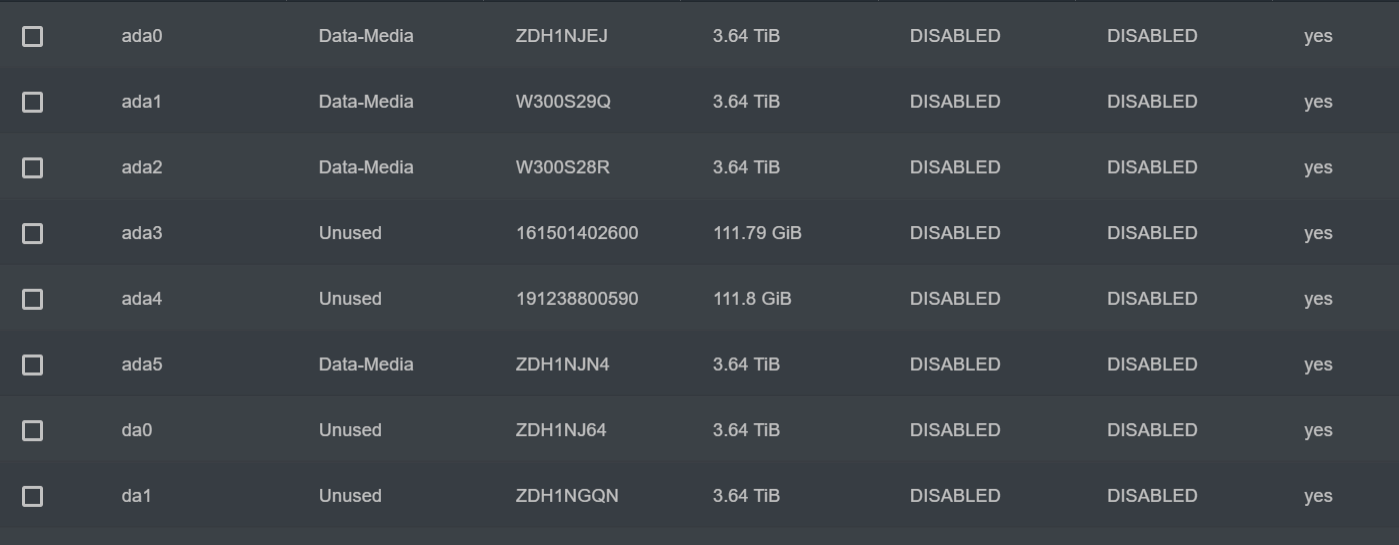The image size is (1399, 545).
Task: Toggle the checkbox for ada3
Action: pos(33,233)
